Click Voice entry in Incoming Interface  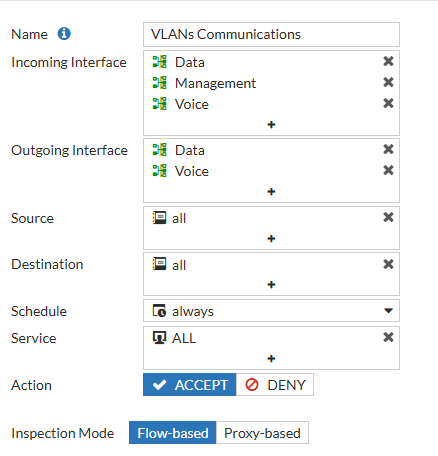point(192,104)
